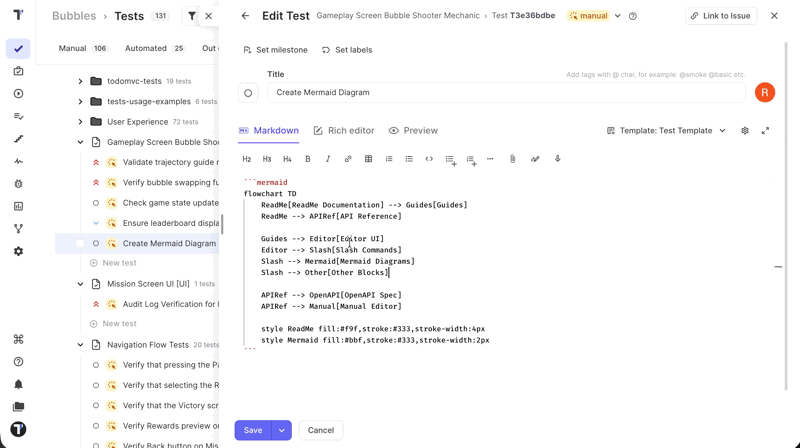The height and width of the screenshot is (448, 800).
Task: Click Link to Issue button
Action: click(721, 16)
